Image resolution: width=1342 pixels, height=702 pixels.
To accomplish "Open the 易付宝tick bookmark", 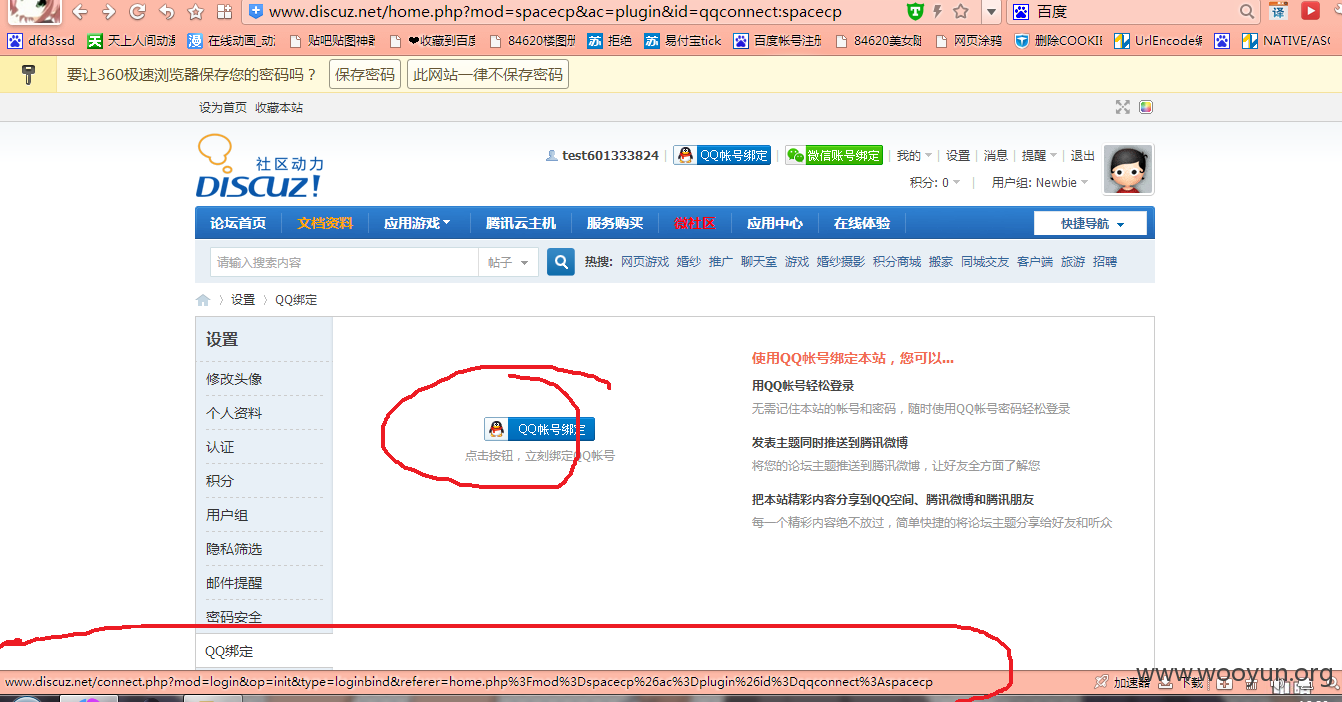I will point(683,41).
